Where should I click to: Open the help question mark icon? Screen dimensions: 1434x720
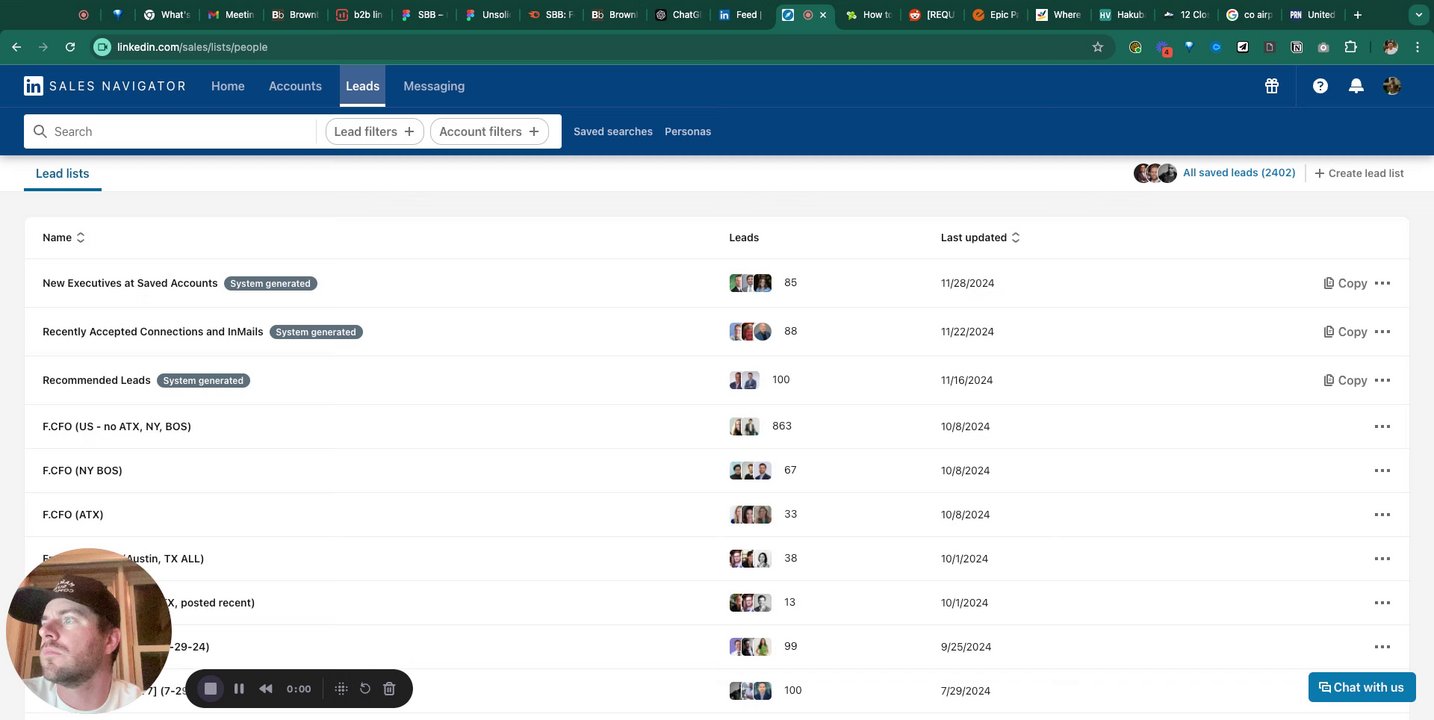[x=1320, y=86]
